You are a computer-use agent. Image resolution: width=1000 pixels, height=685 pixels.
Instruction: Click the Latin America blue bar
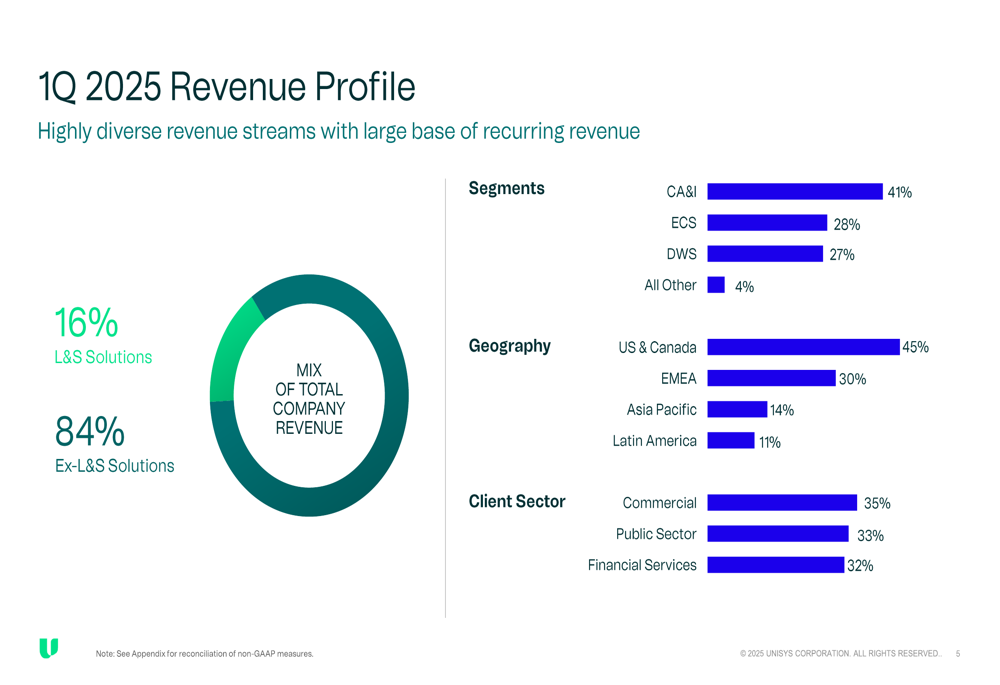point(731,440)
